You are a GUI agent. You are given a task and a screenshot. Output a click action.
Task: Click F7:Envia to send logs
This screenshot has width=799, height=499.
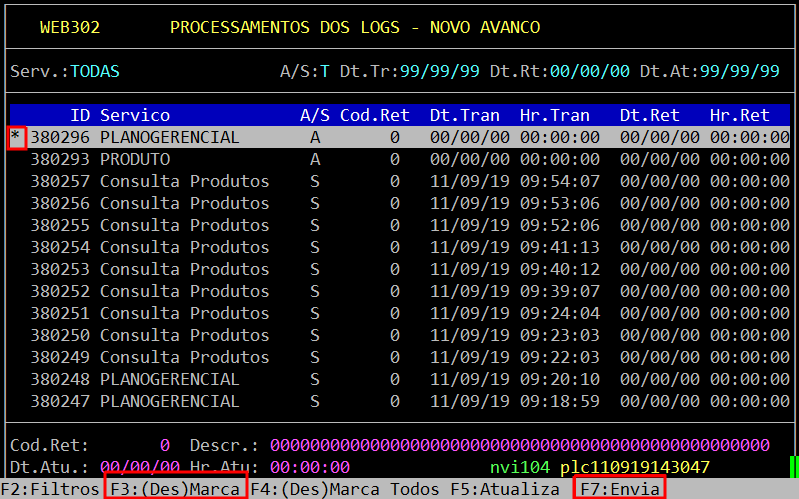[x=620, y=489]
